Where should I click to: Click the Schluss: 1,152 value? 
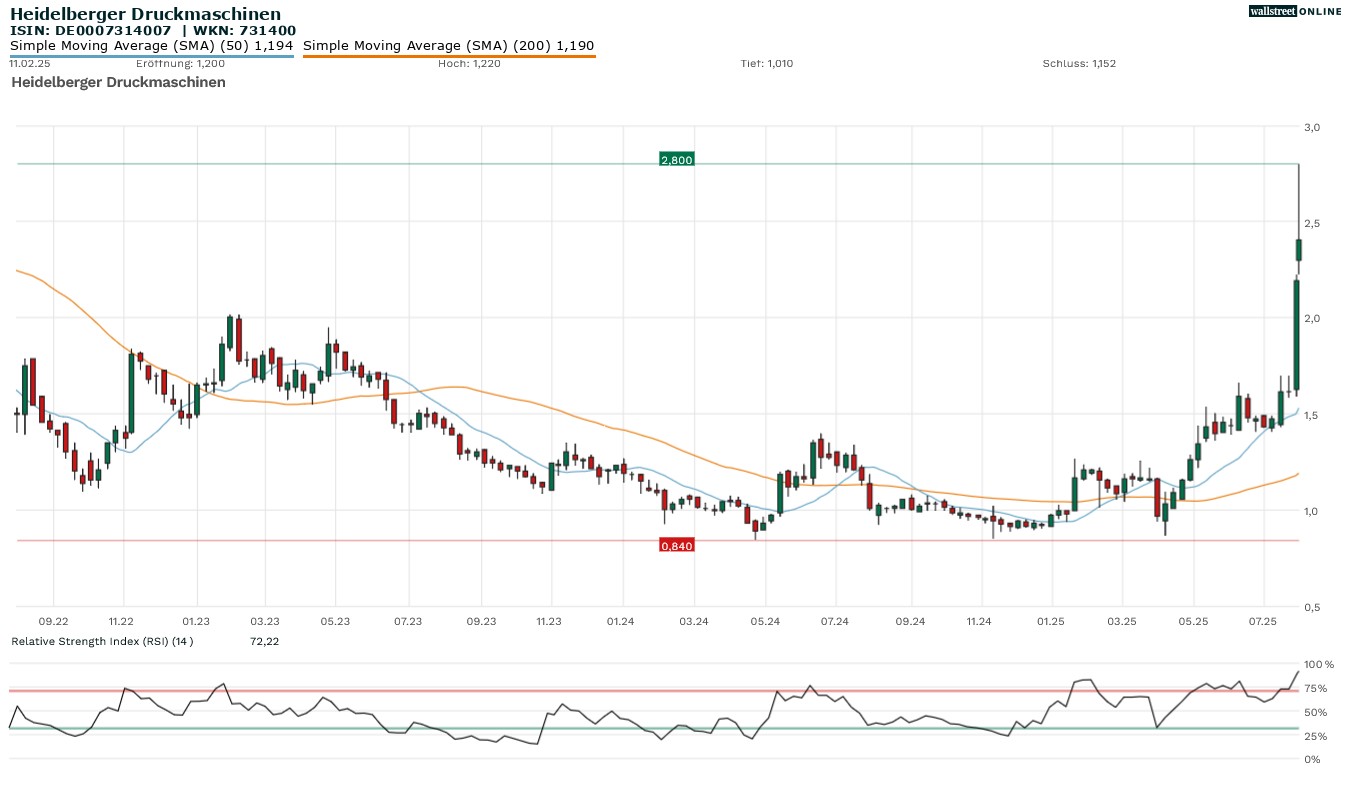pos(1079,63)
